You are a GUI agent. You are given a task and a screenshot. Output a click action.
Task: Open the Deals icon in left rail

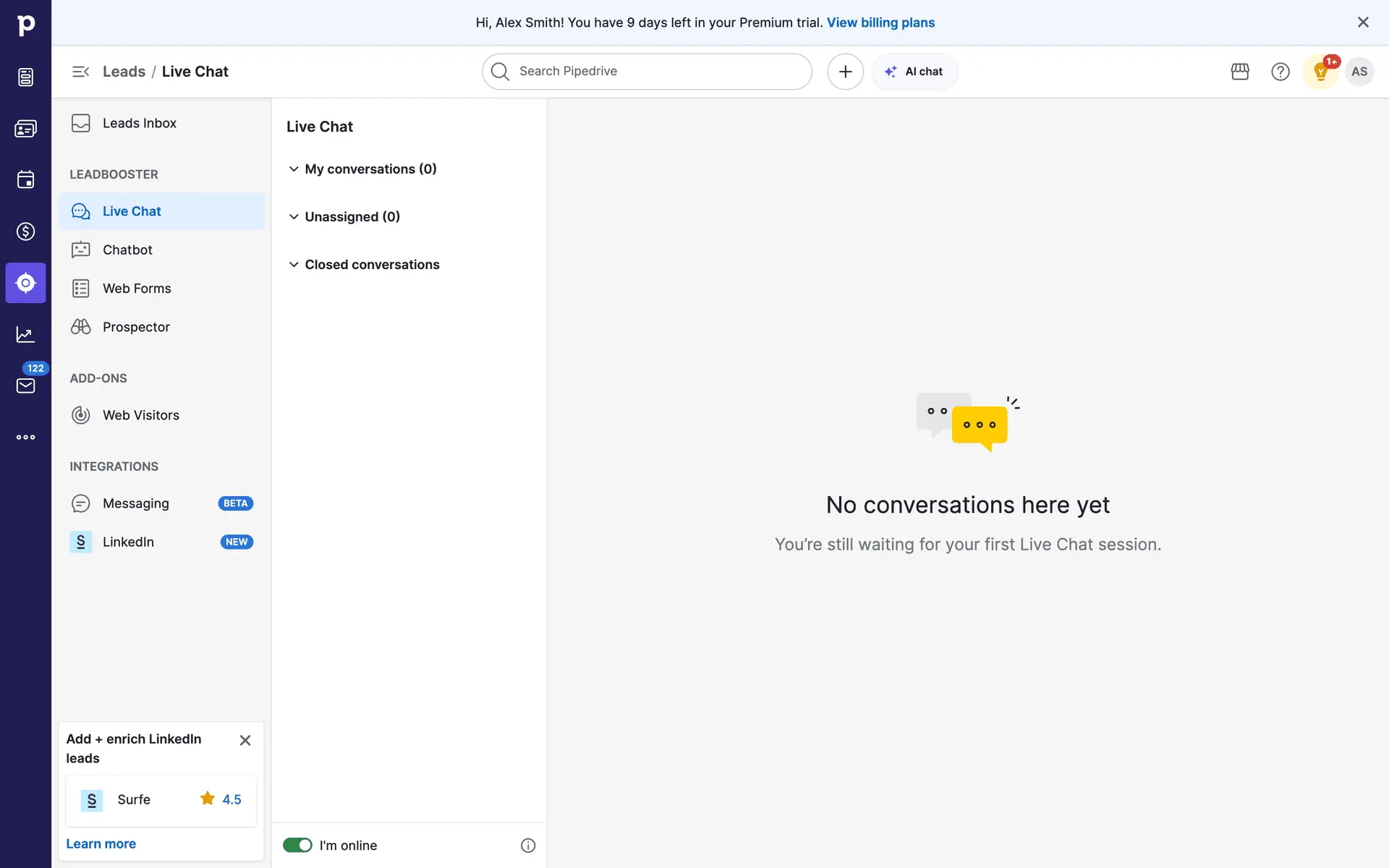(x=25, y=231)
